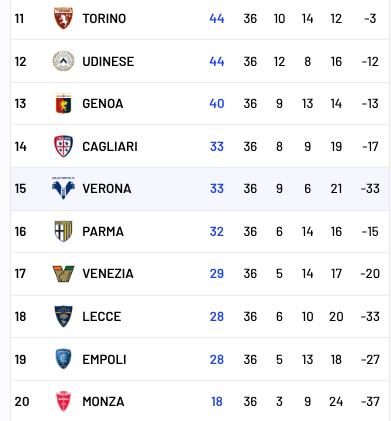Select the VERONA team name

click(107, 189)
